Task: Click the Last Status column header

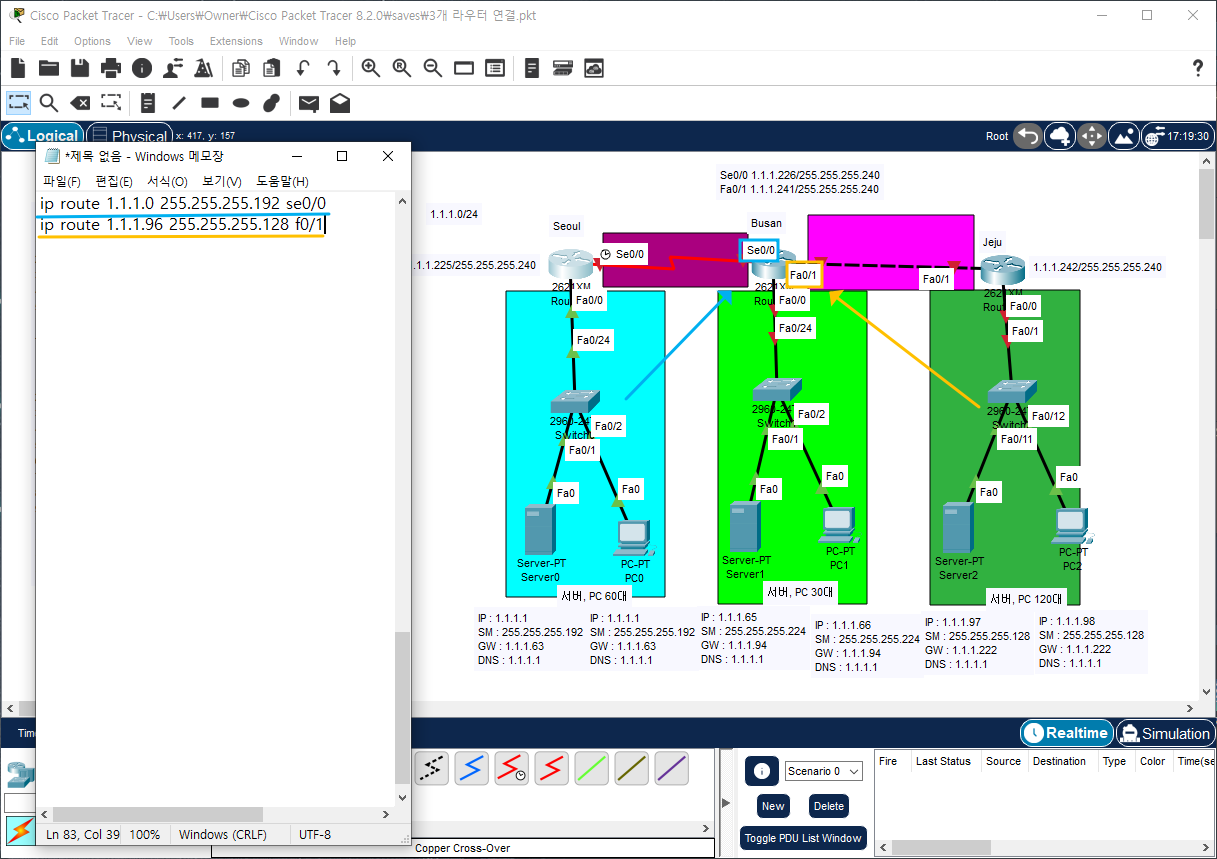Action: coord(943,761)
